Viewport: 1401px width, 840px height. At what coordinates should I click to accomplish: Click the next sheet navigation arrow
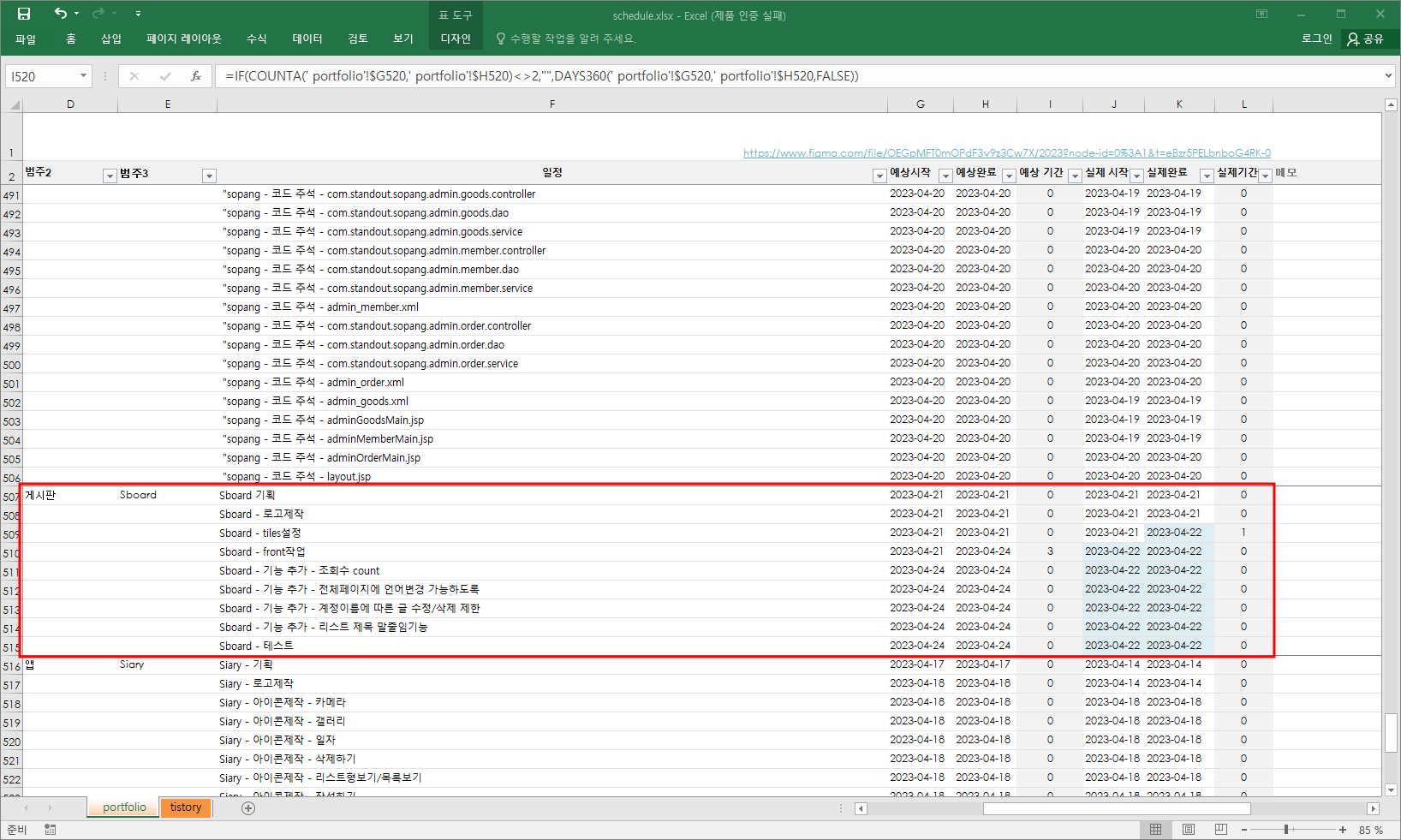coord(50,808)
